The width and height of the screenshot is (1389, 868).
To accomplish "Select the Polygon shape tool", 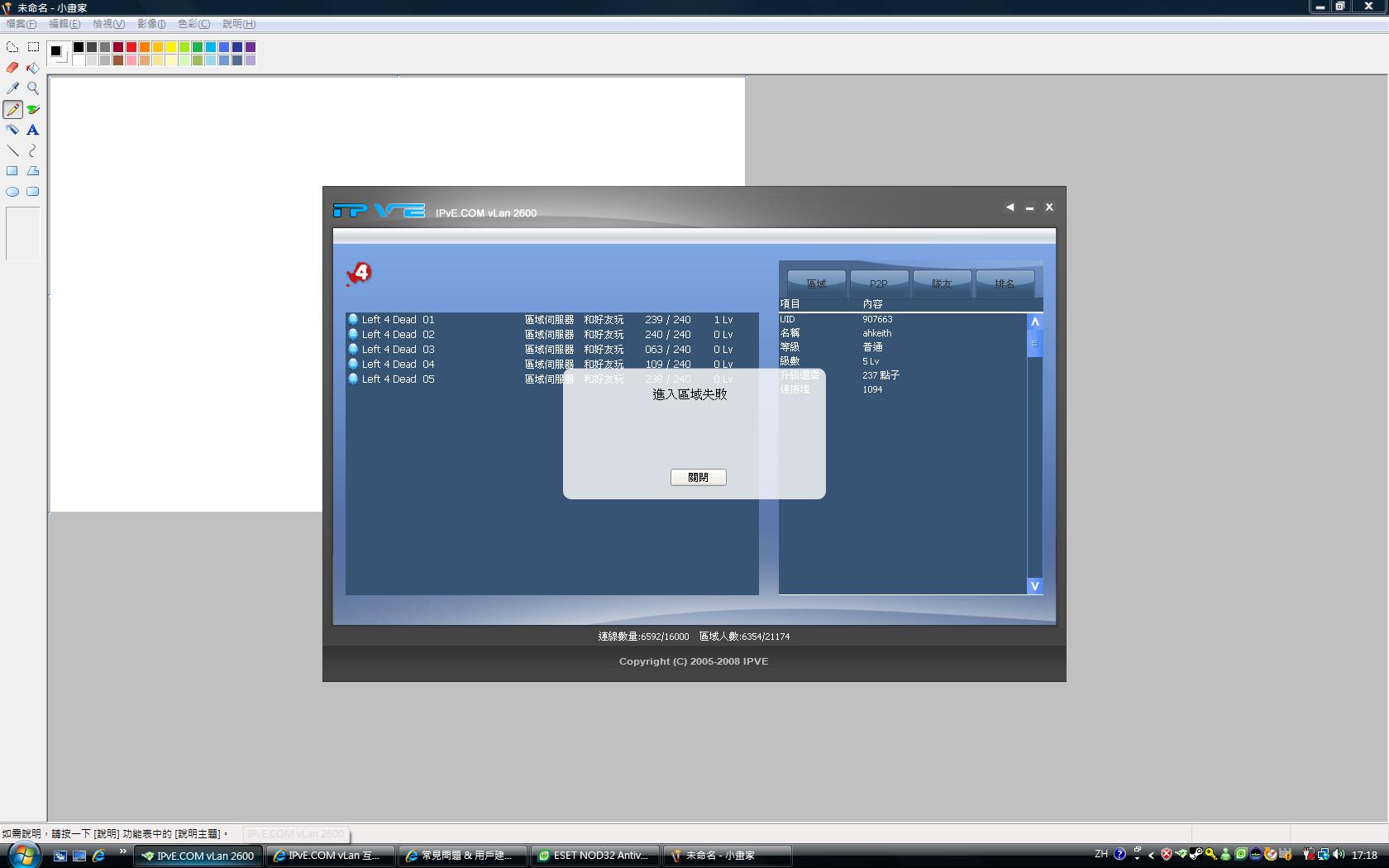I will click(33, 171).
